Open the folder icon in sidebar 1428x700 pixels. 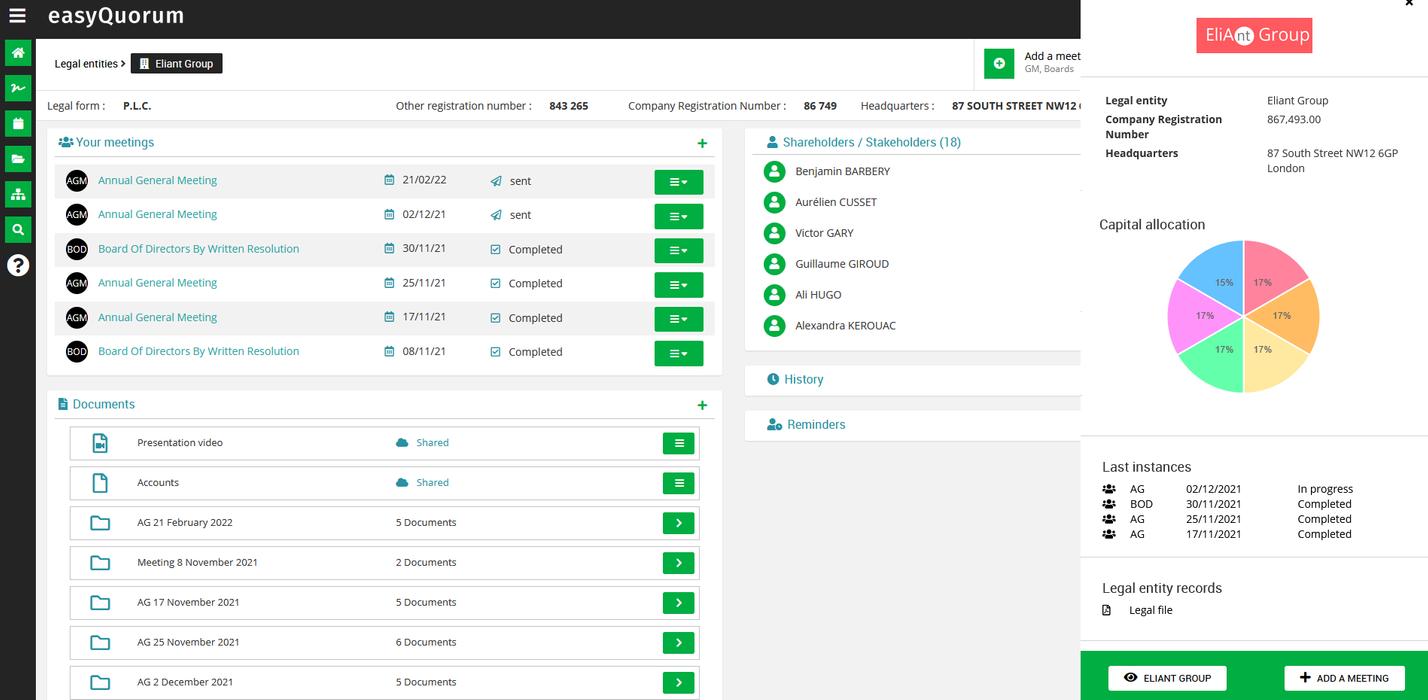coord(18,159)
